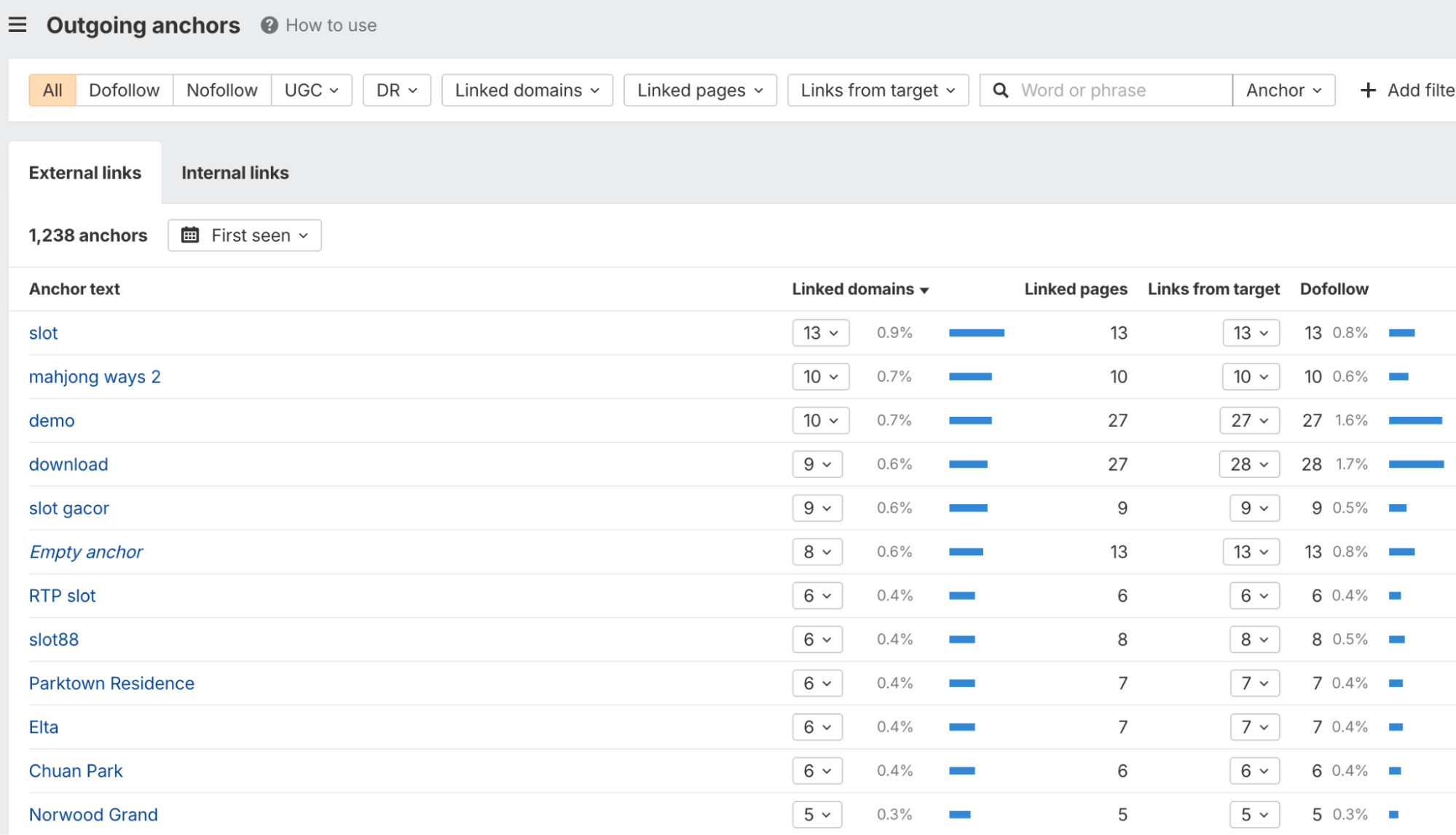Screen dimensions: 1456x835
Task: Type a phrase in the Word or phrase field
Action: tap(1093, 90)
